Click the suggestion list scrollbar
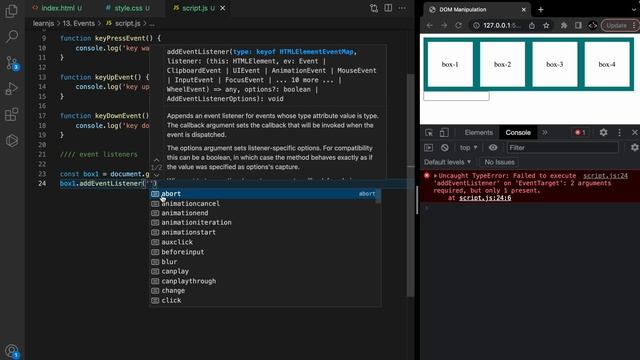Image resolution: width=640 pixels, height=360 pixels. tap(379, 196)
